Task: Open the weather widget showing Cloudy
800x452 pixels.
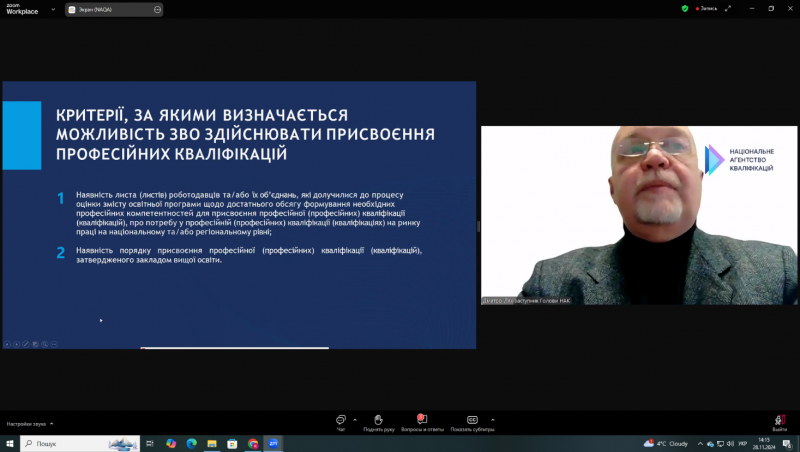Action: tap(667, 443)
